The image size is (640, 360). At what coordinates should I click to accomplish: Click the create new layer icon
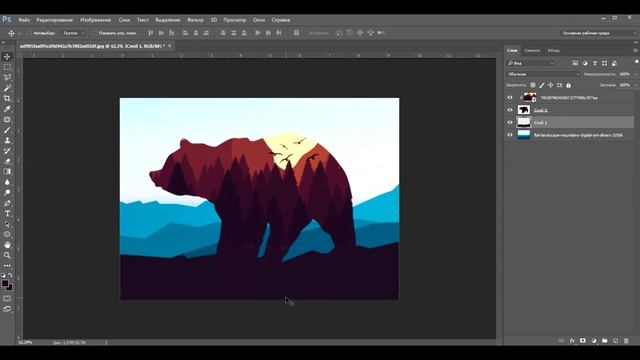616,341
